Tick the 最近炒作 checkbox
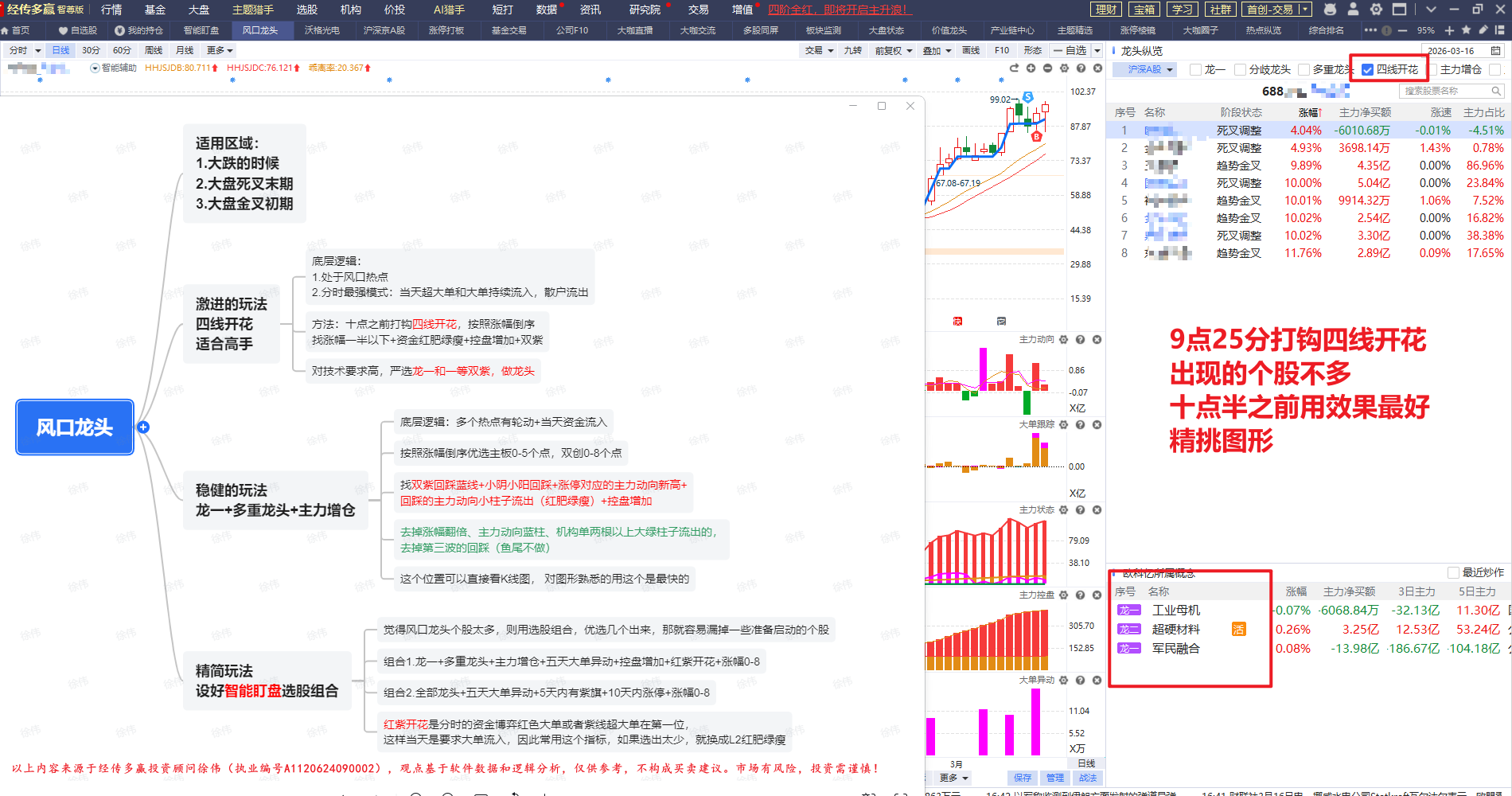1512x796 pixels. pos(1453,572)
